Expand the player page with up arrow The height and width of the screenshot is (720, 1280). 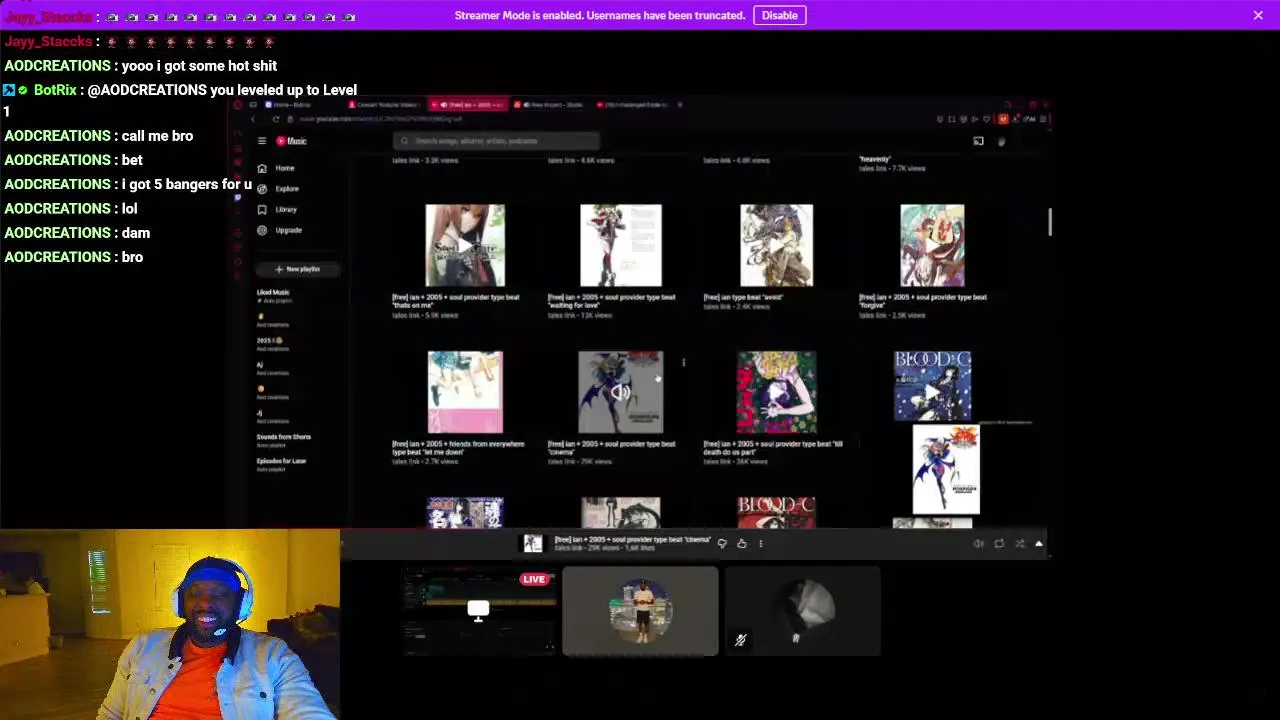[1038, 543]
